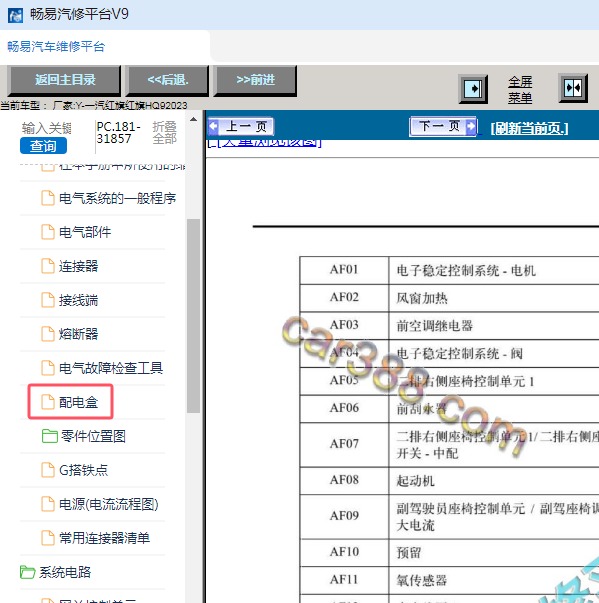Image resolution: width=599 pixels, height=603 pixels.
Task: Click the 返回主目录 button
Action: point(64,80)
